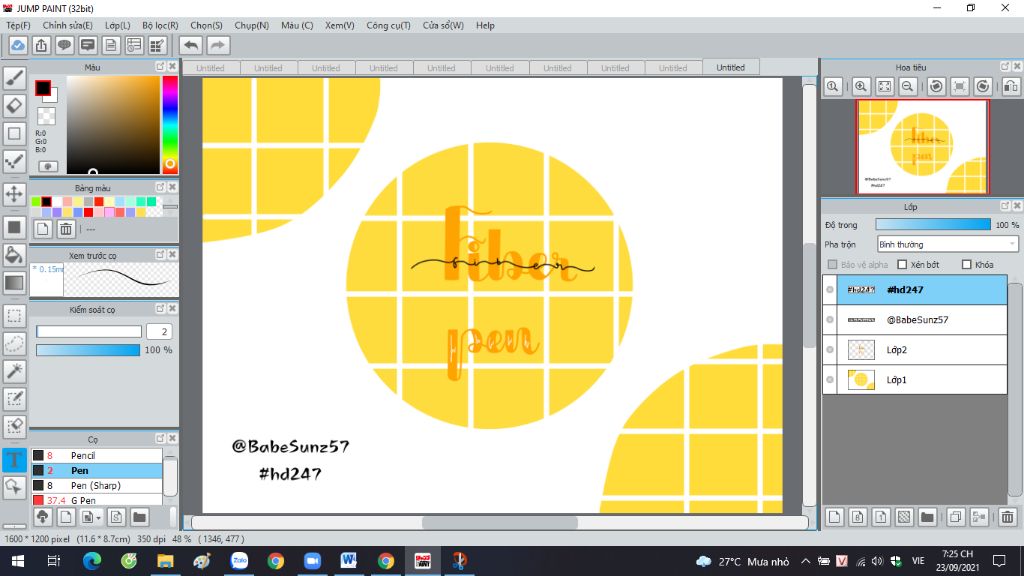Open the Pha trộn blend mode dropdown
The width and height of the screenshot is (1024, 576).
click(x=947, y=244)
